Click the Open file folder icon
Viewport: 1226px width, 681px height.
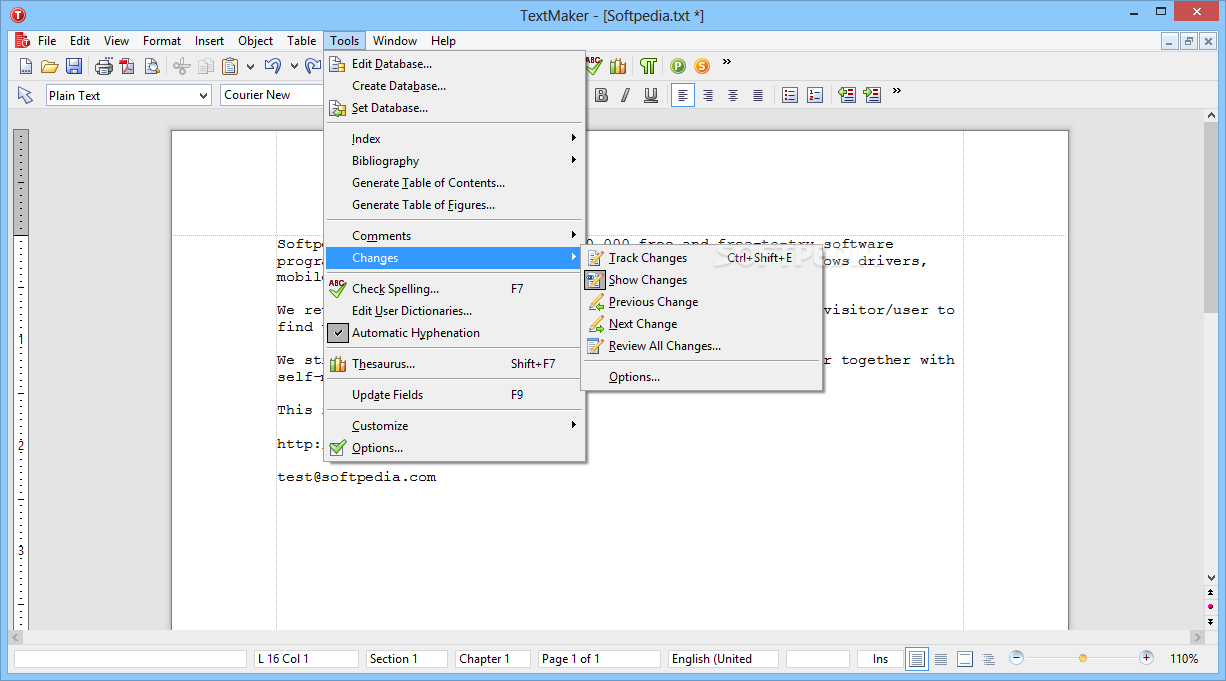50,66
